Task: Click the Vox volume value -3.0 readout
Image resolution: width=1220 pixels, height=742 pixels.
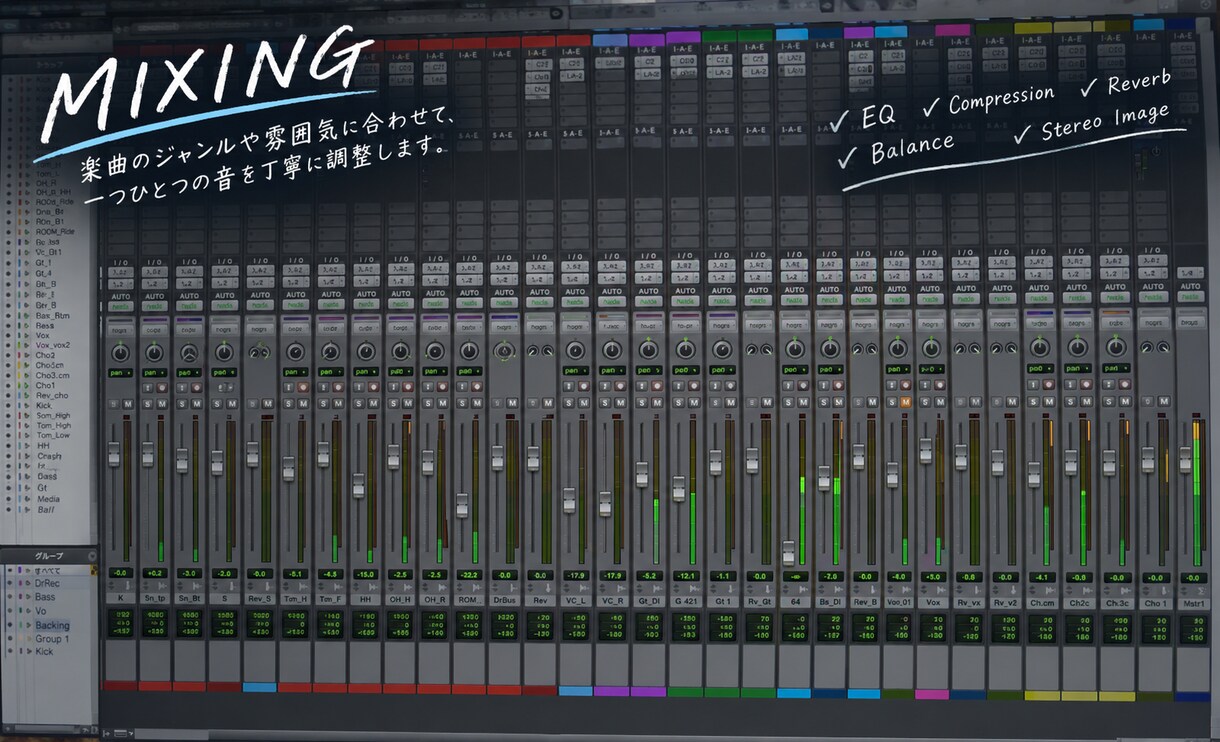Action: [932, 577]
